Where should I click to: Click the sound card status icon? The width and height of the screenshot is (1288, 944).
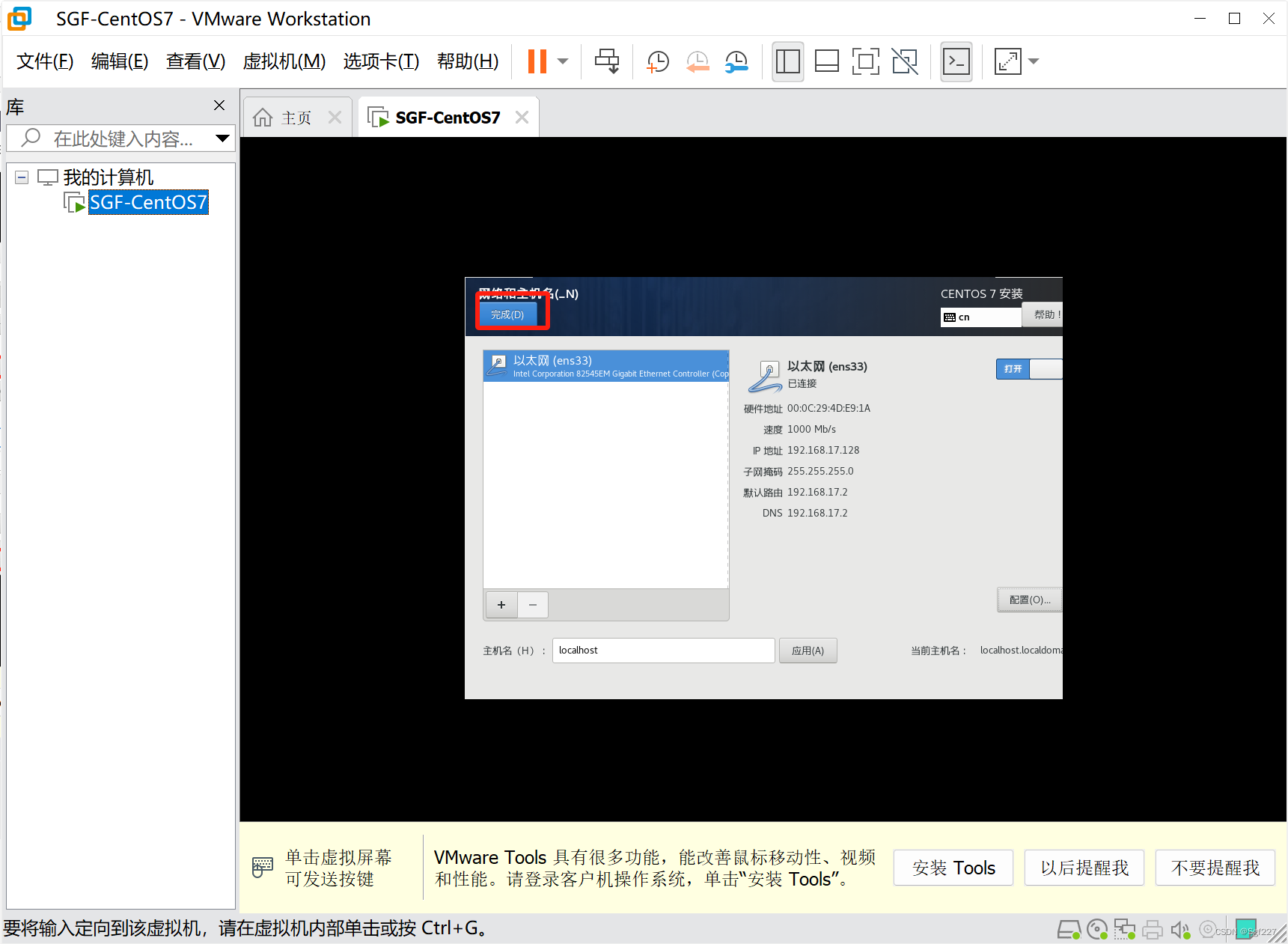point(1180,930)
